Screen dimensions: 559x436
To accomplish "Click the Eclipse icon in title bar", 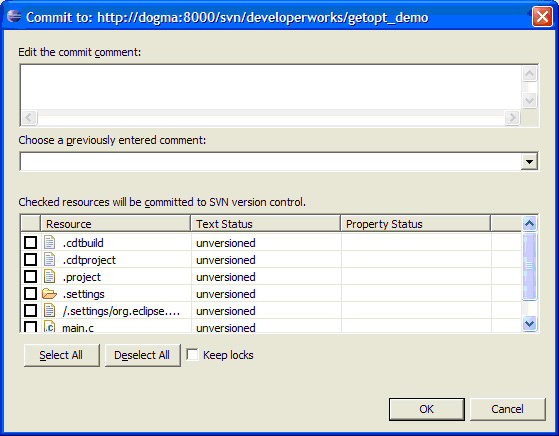I will [14, 16].
